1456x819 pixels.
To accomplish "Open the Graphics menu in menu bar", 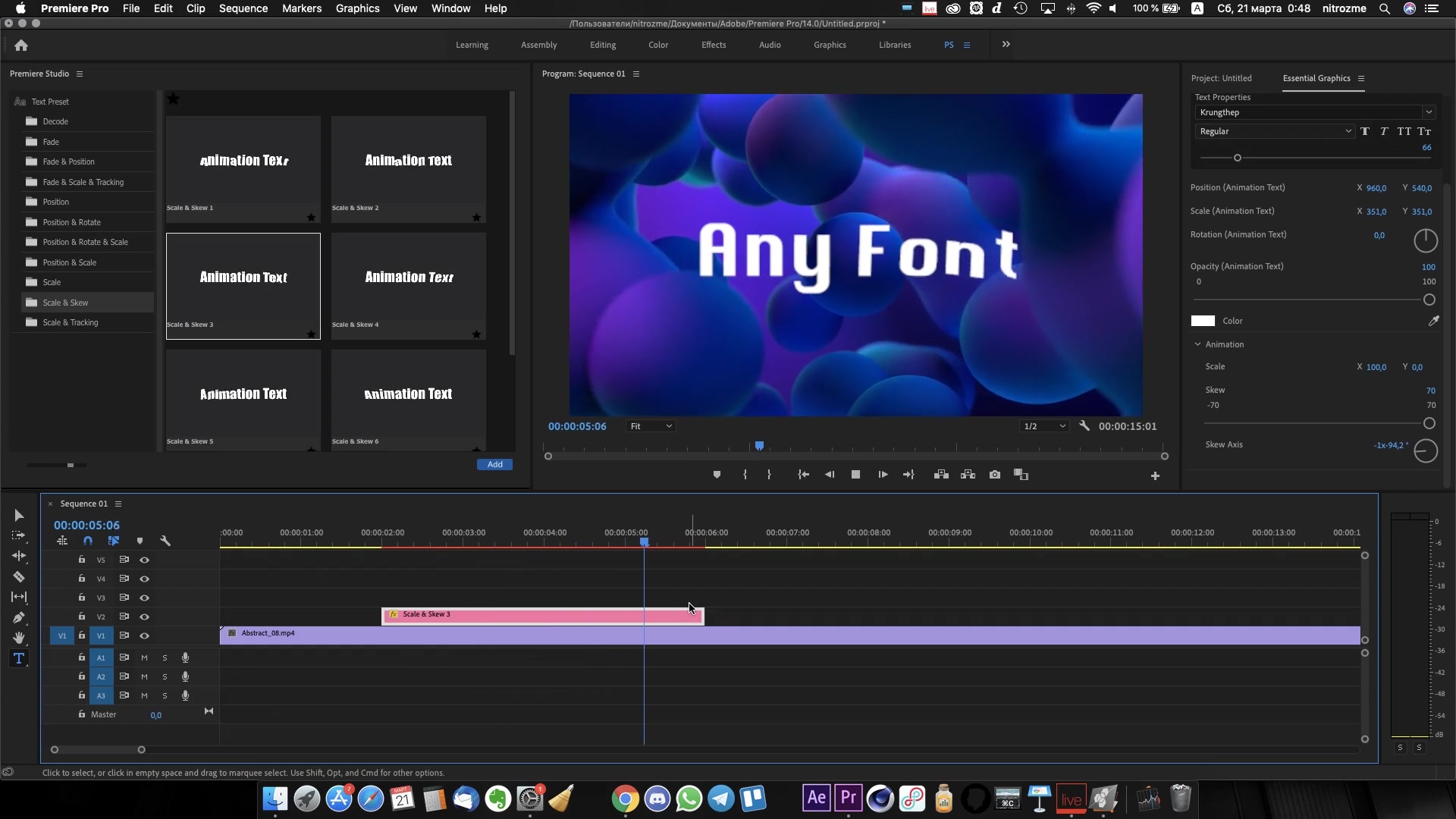I will click(x=356, y=8).
